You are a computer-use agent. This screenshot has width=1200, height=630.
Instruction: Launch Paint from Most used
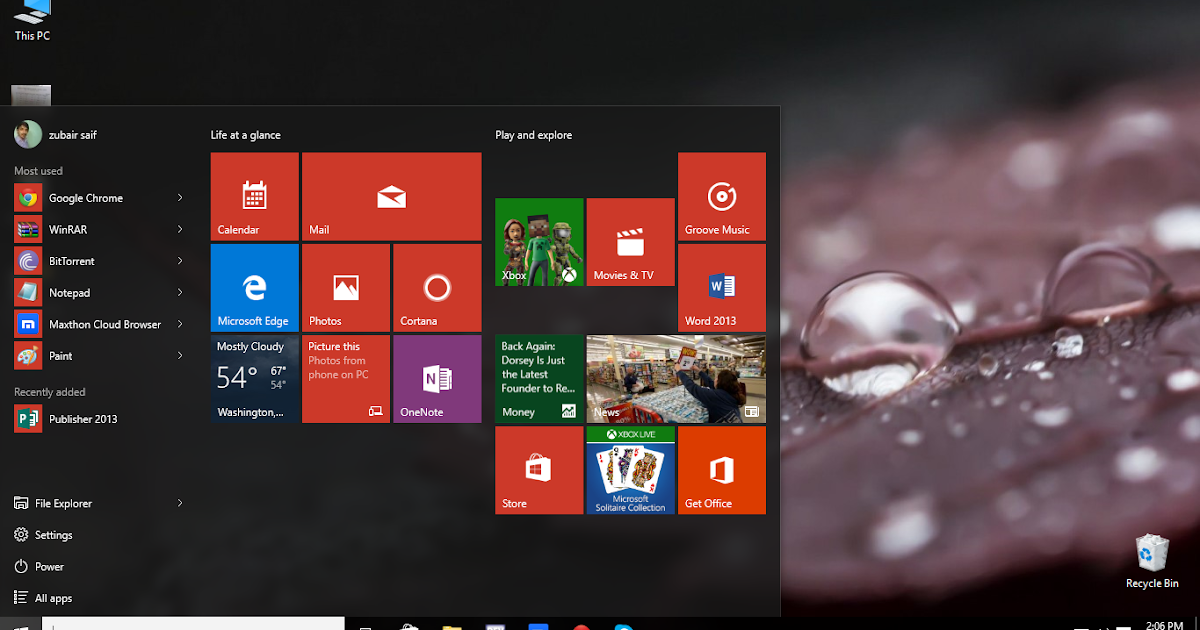(60, 355)
